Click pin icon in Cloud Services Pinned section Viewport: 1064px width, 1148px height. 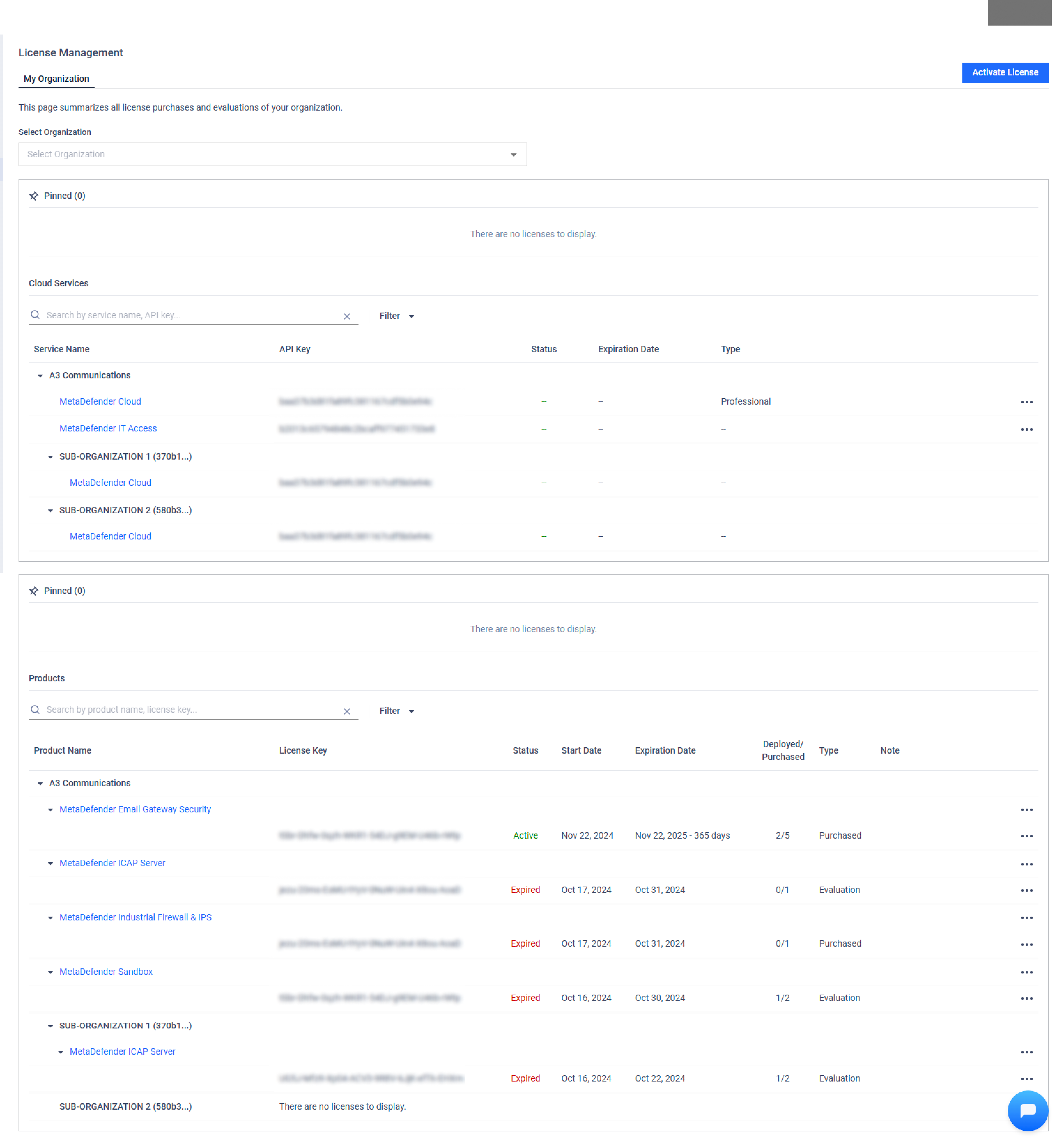(x=34, y=196)
